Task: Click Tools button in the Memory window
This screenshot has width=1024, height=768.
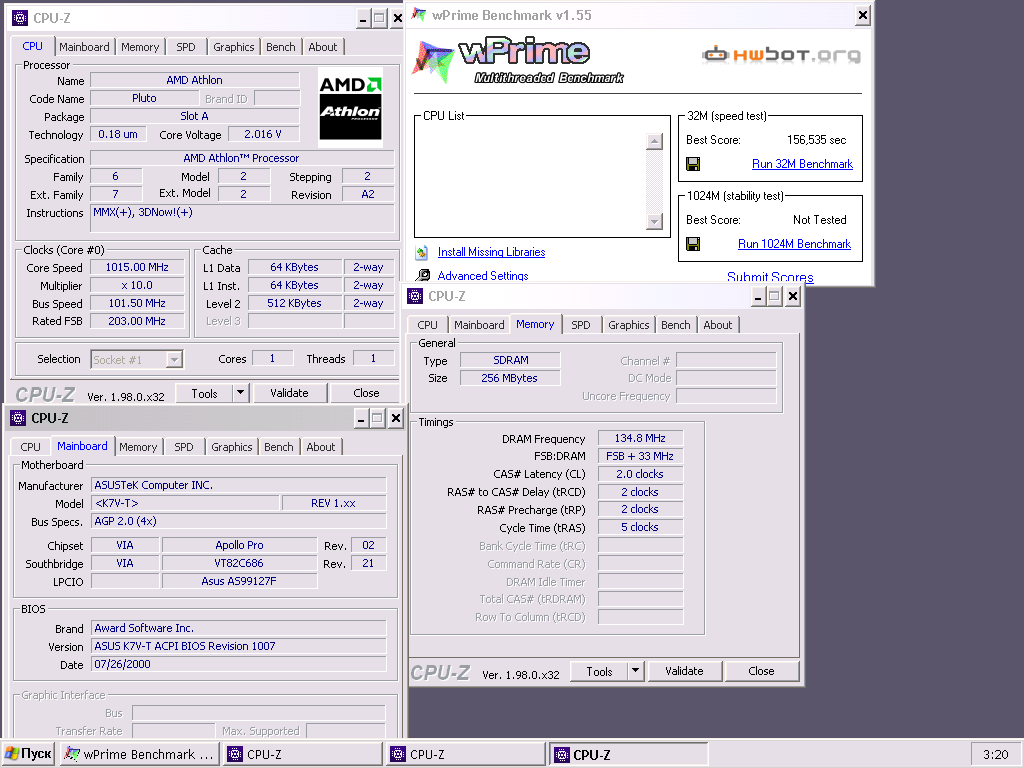Action: pos(599,671)
